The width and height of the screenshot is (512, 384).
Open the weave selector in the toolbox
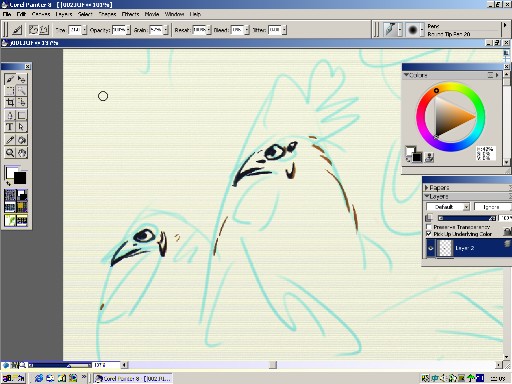(x=22, y=207)
